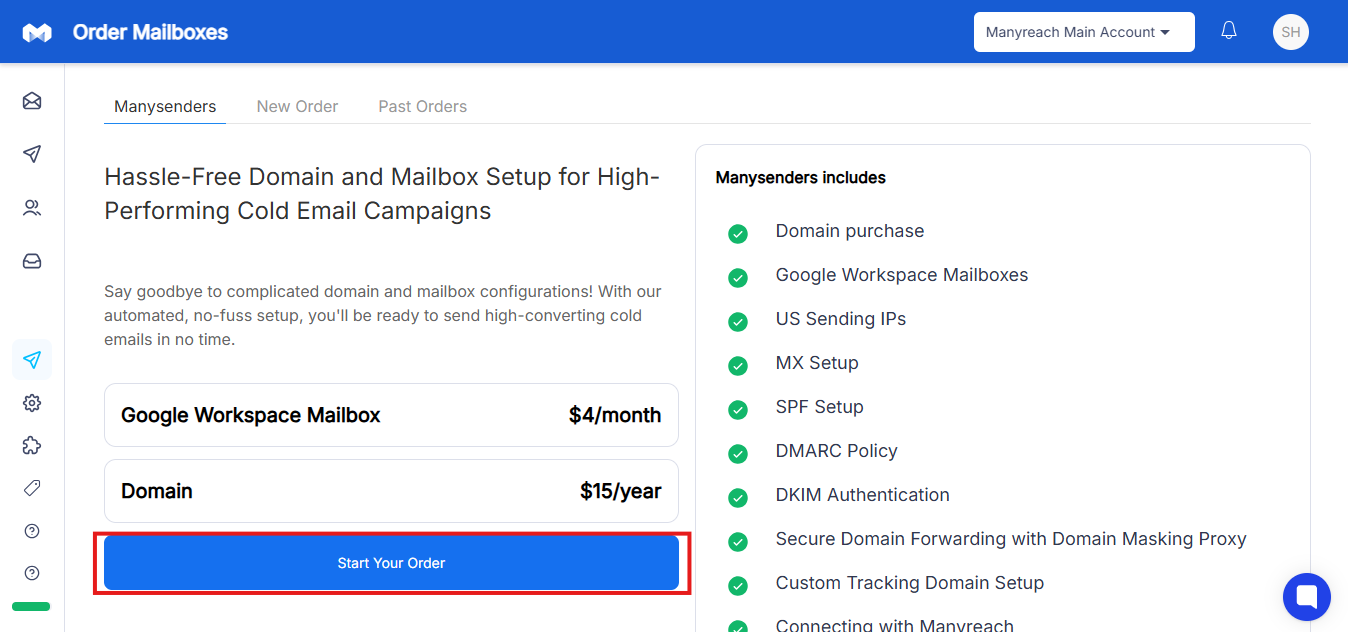Open the inbox tray sidebar icon

(32, 261)
